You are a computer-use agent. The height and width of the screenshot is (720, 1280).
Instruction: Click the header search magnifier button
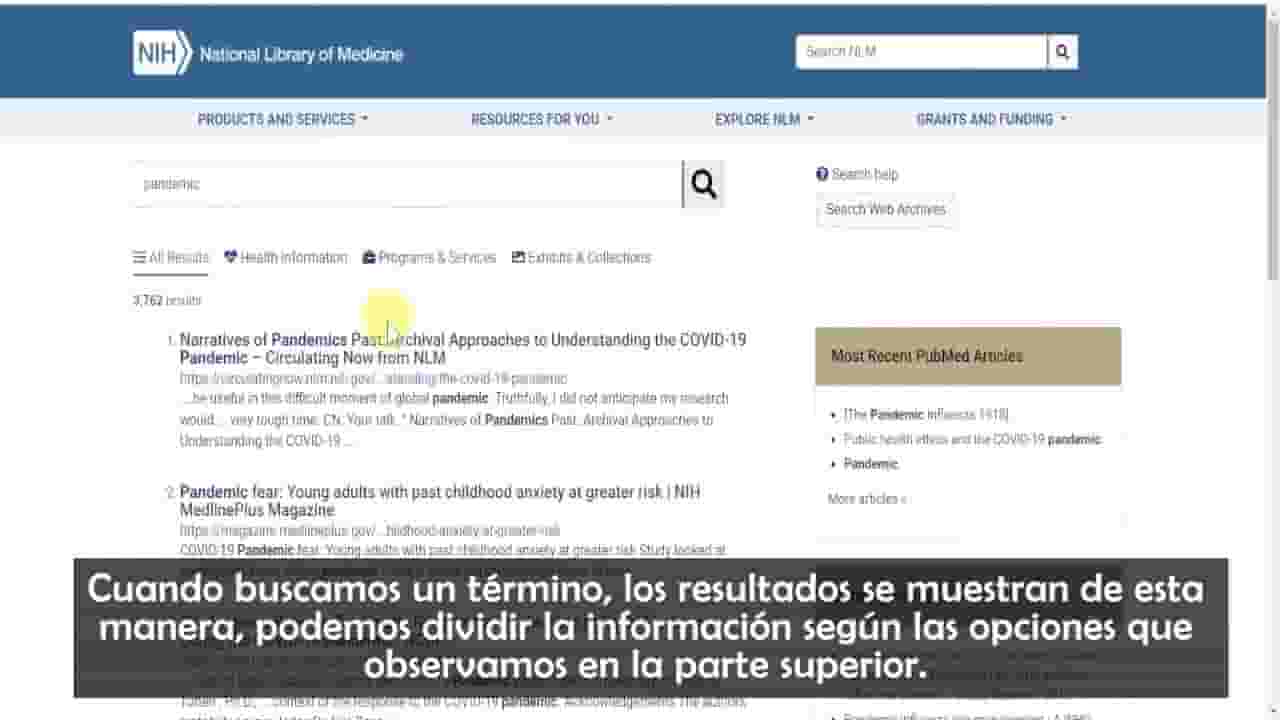(1062, 52)
